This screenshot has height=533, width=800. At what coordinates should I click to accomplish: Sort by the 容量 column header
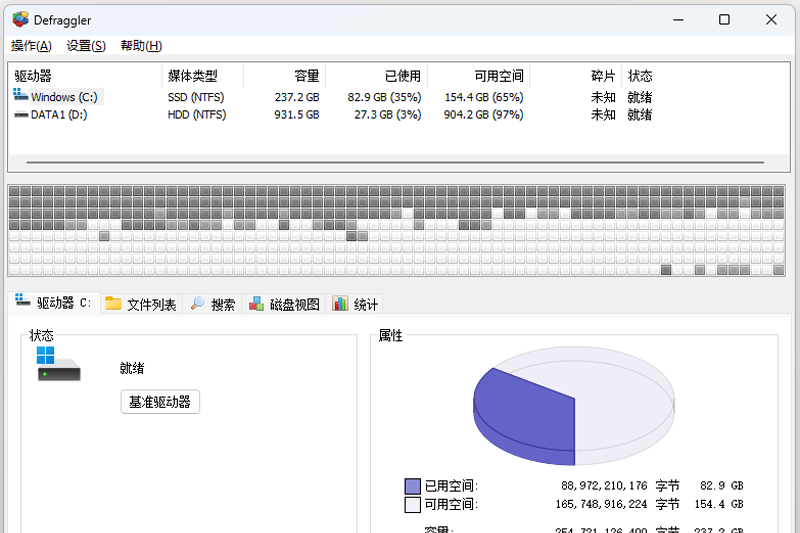coord(285,76)
